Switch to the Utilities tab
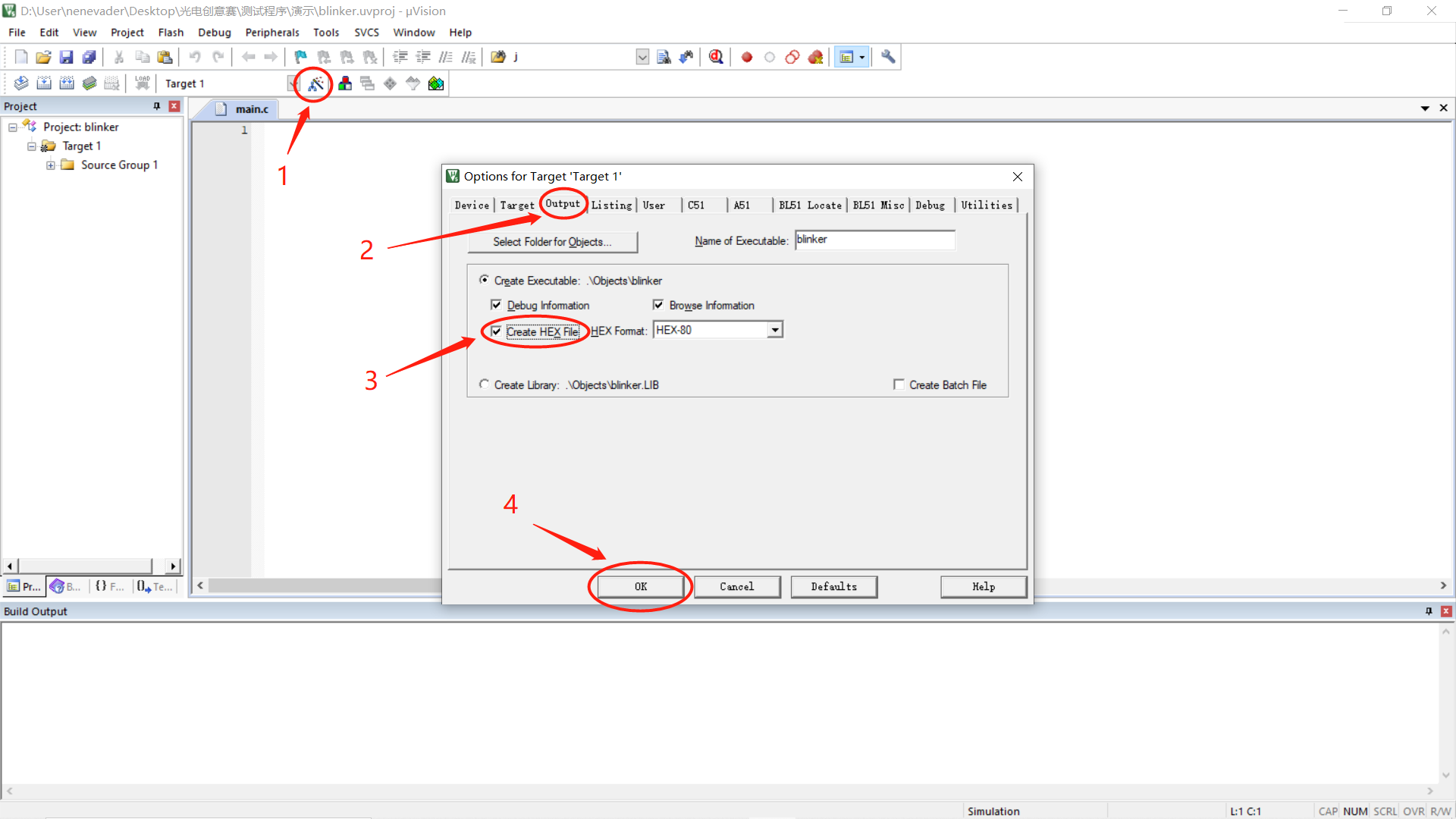This screenshot has width=1456, height=819. [987, 205]
